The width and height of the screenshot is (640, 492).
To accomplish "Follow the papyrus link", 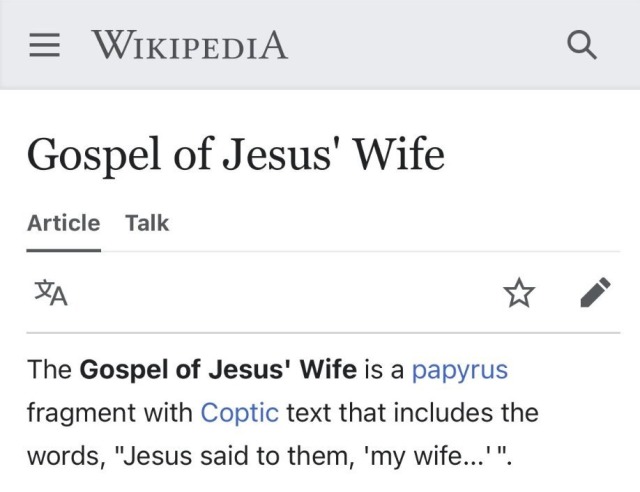I will [460, 370].
